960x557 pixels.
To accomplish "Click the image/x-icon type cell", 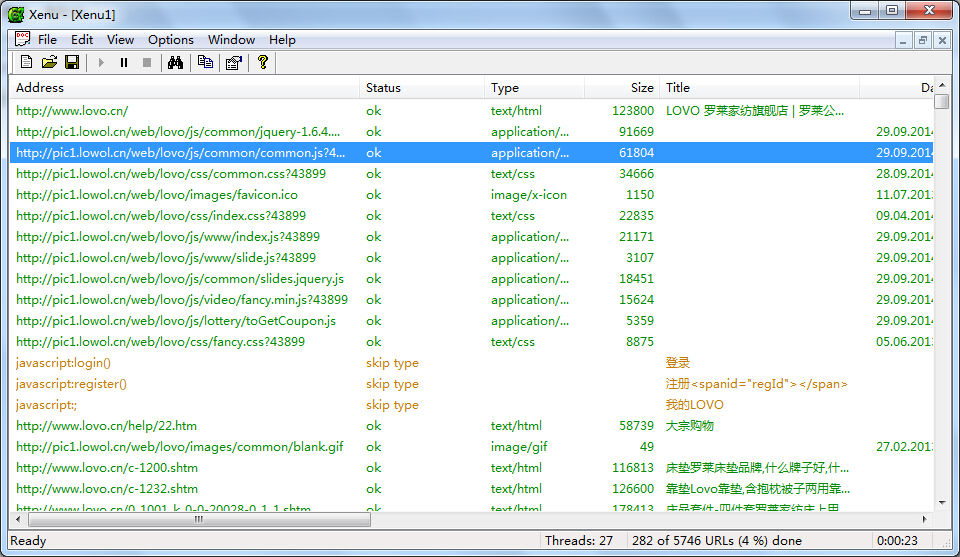I will point(529,195).
